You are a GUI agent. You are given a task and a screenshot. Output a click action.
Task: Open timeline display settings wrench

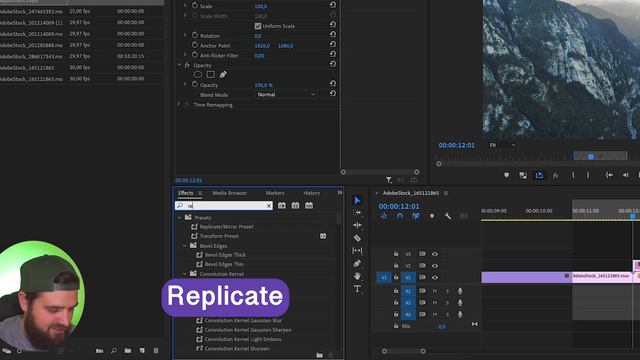(448, 216)
